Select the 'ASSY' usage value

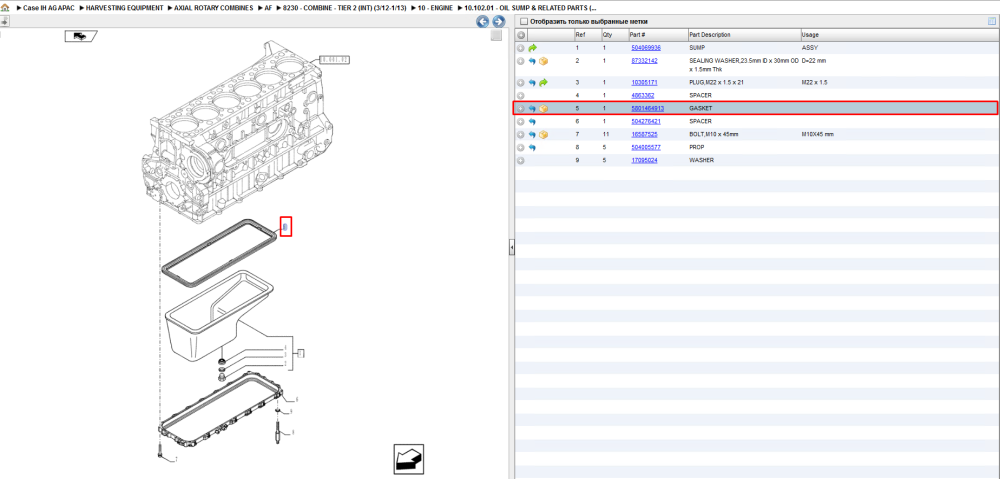[810, 48]
